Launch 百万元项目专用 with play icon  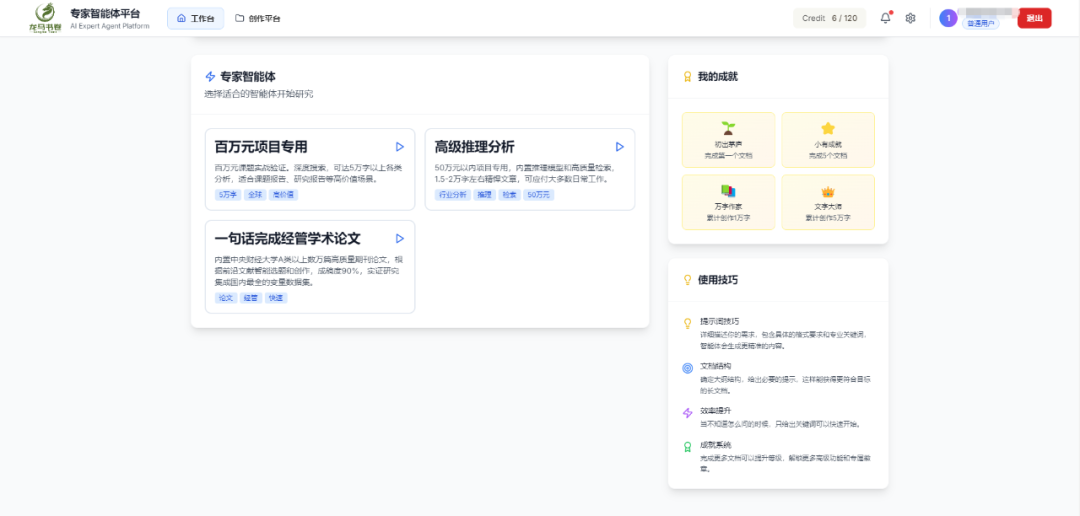pos(399,147)
